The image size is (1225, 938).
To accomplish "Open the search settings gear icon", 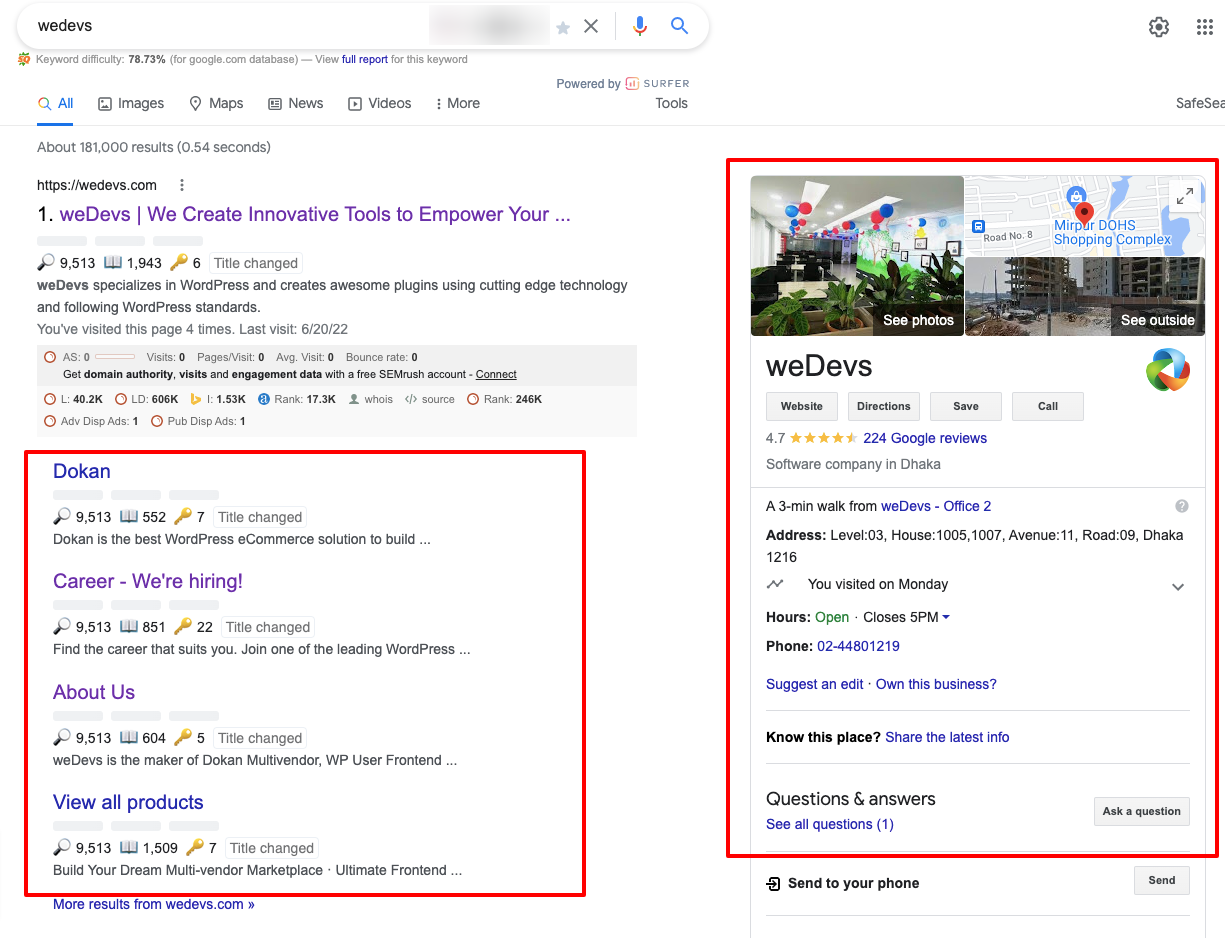I will coord(1158,27).
